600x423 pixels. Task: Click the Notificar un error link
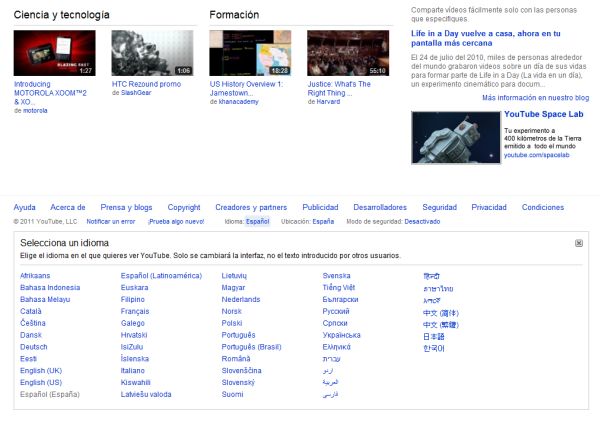[111, 221]
